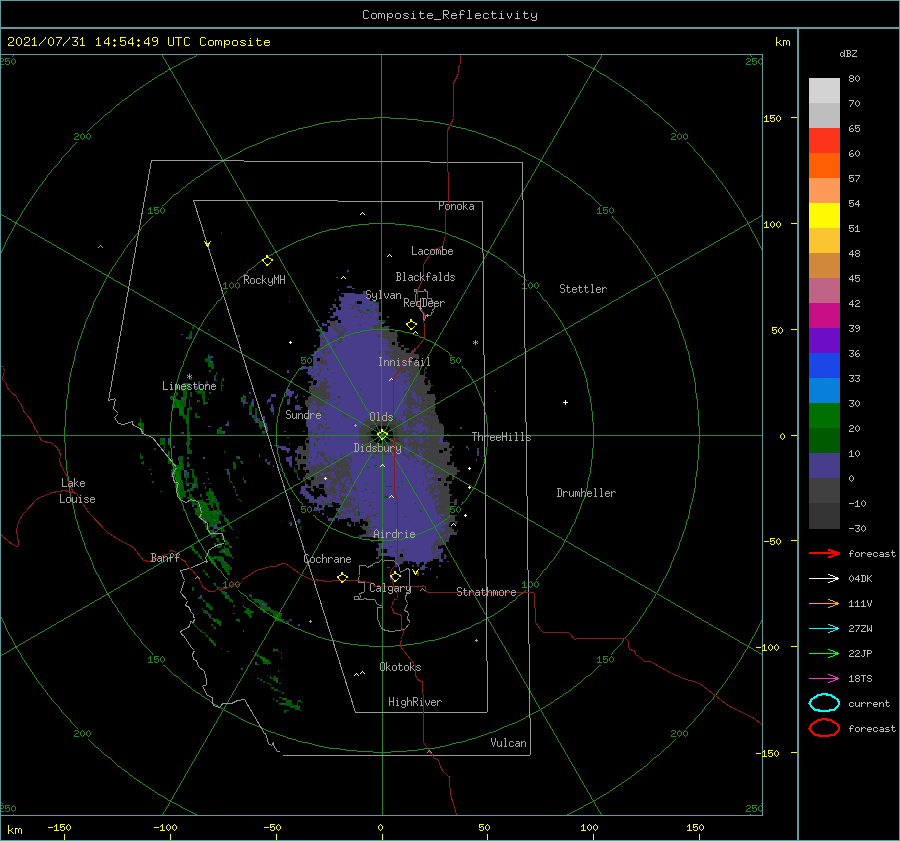Screen dimensions: 900x841
Task: Select the orange 111V arrow legend icon
Action: [824, 603]
